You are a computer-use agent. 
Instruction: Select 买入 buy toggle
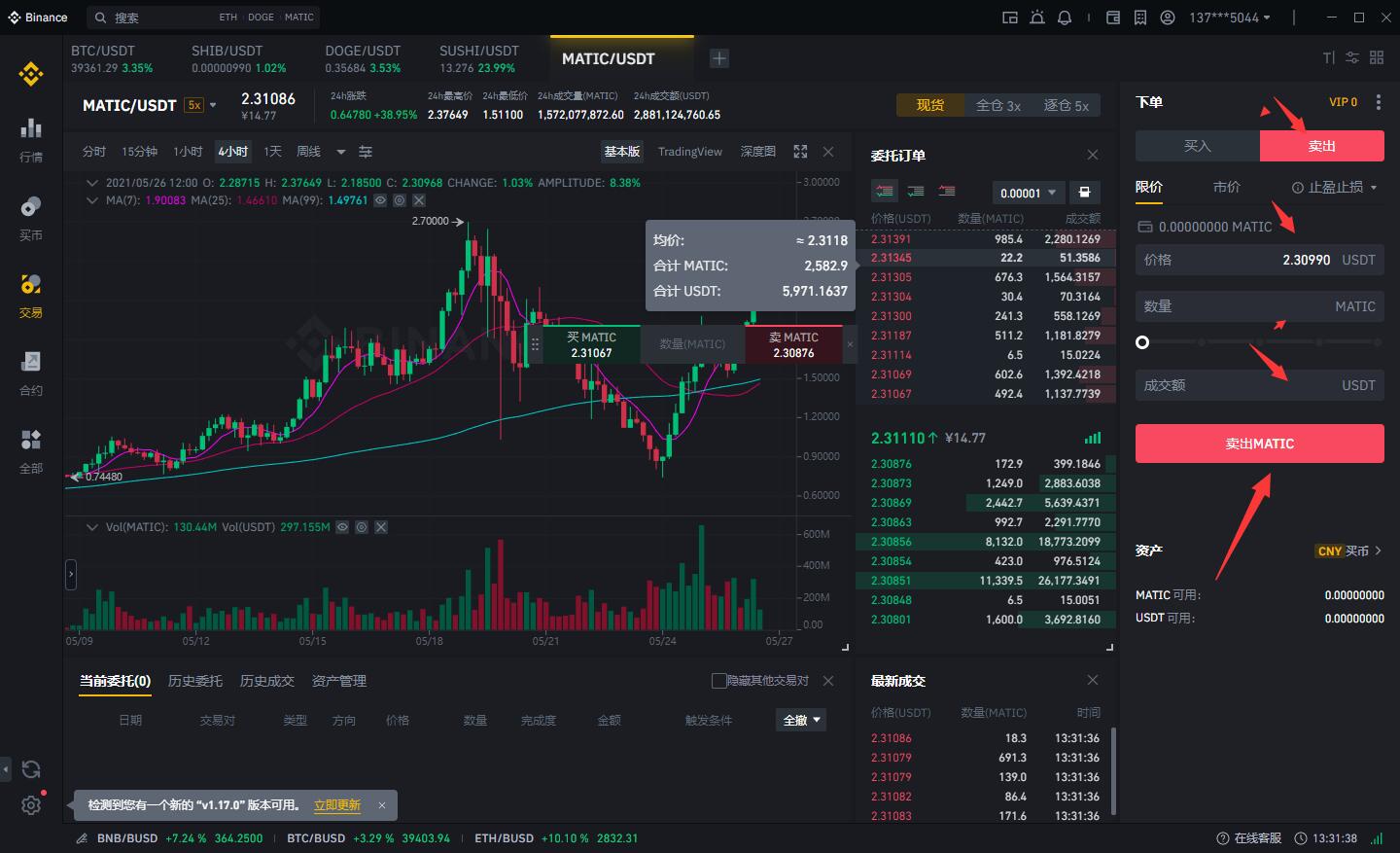tap(1198, 146)
